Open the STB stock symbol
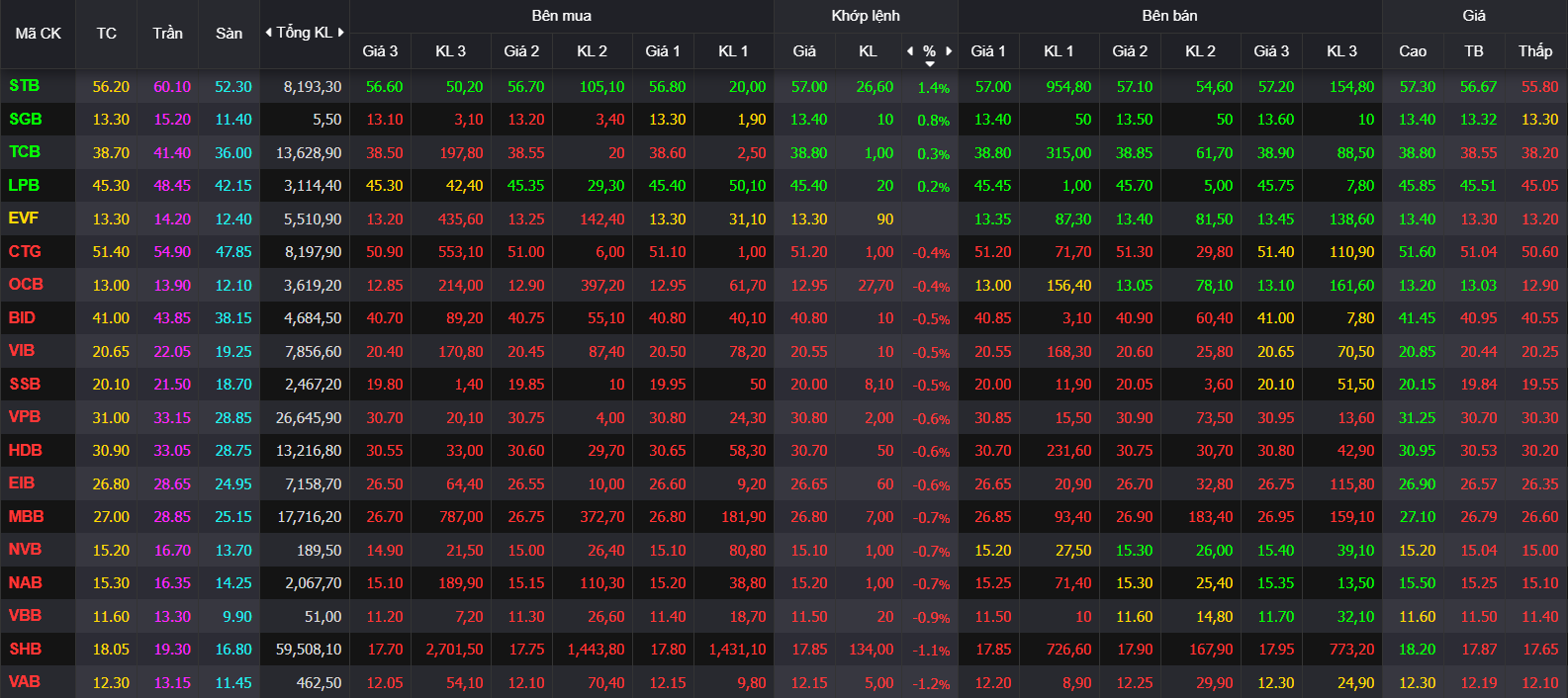 coord(25,86)
